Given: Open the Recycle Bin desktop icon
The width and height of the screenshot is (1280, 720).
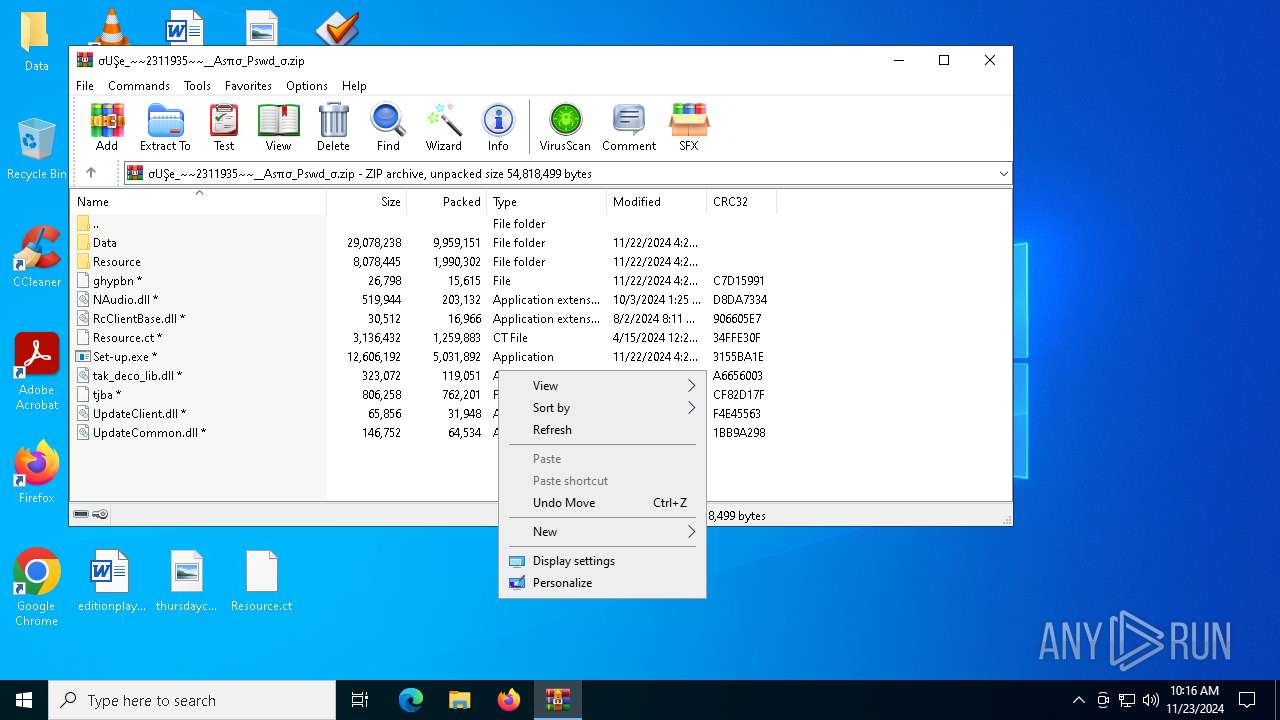Looking at the screenshot, I should pyautogui.click(x=36, y=149).
